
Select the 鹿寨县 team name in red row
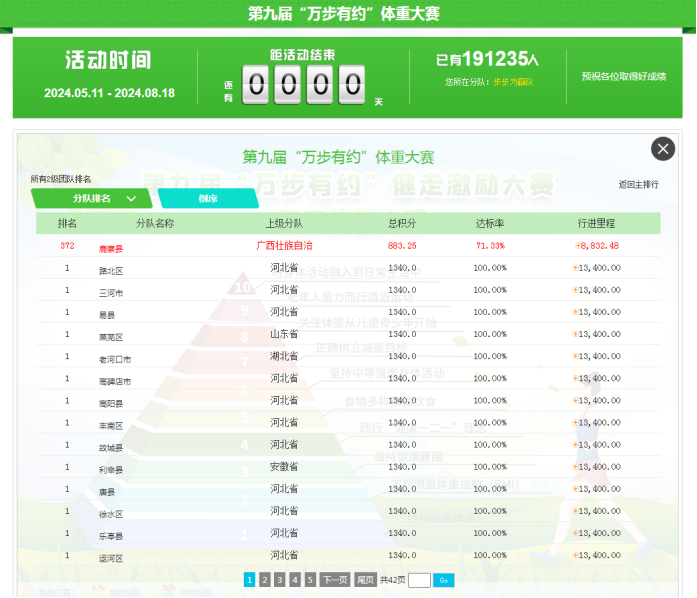[x=111, y=248]
